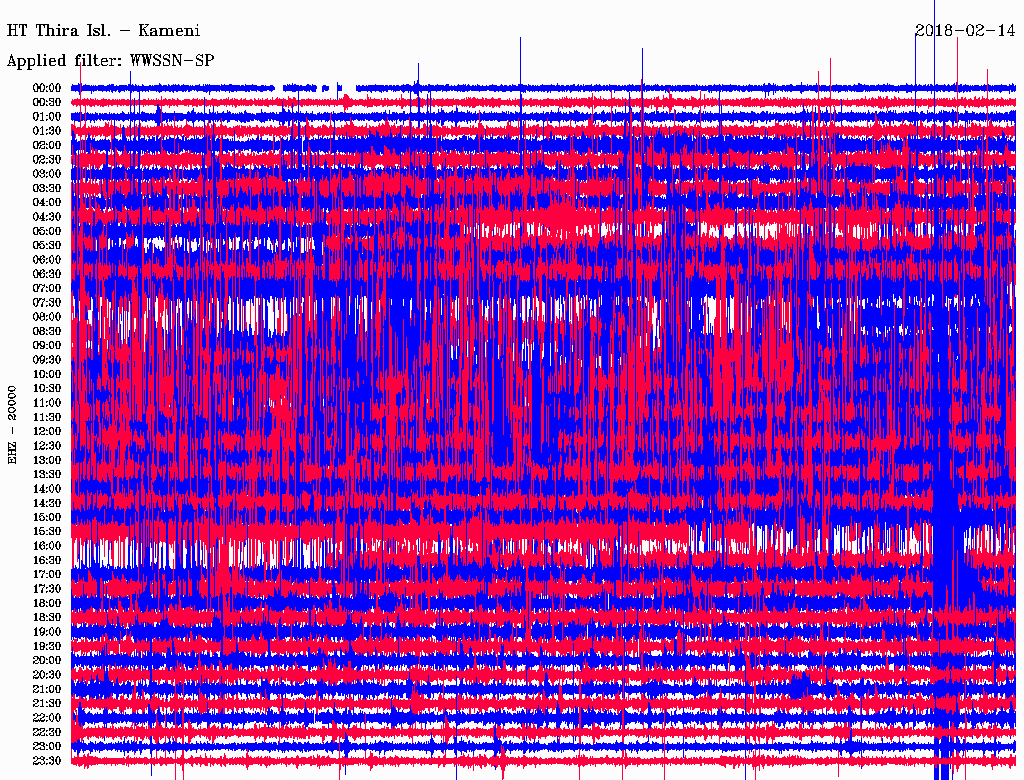The width and height of the screenshot is (1024, 780).
Task: Click the 21:30 time label
Action: [47, 704]
